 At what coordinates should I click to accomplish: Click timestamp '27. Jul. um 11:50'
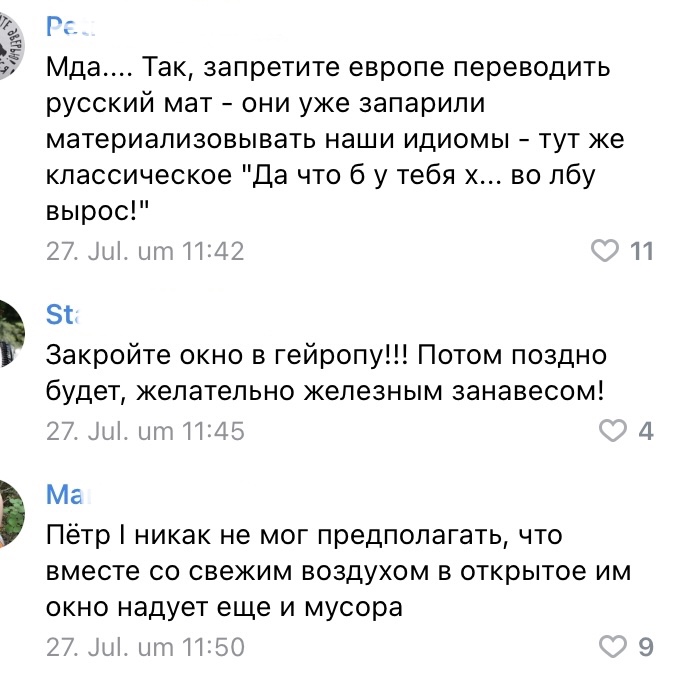coord(145,647)
